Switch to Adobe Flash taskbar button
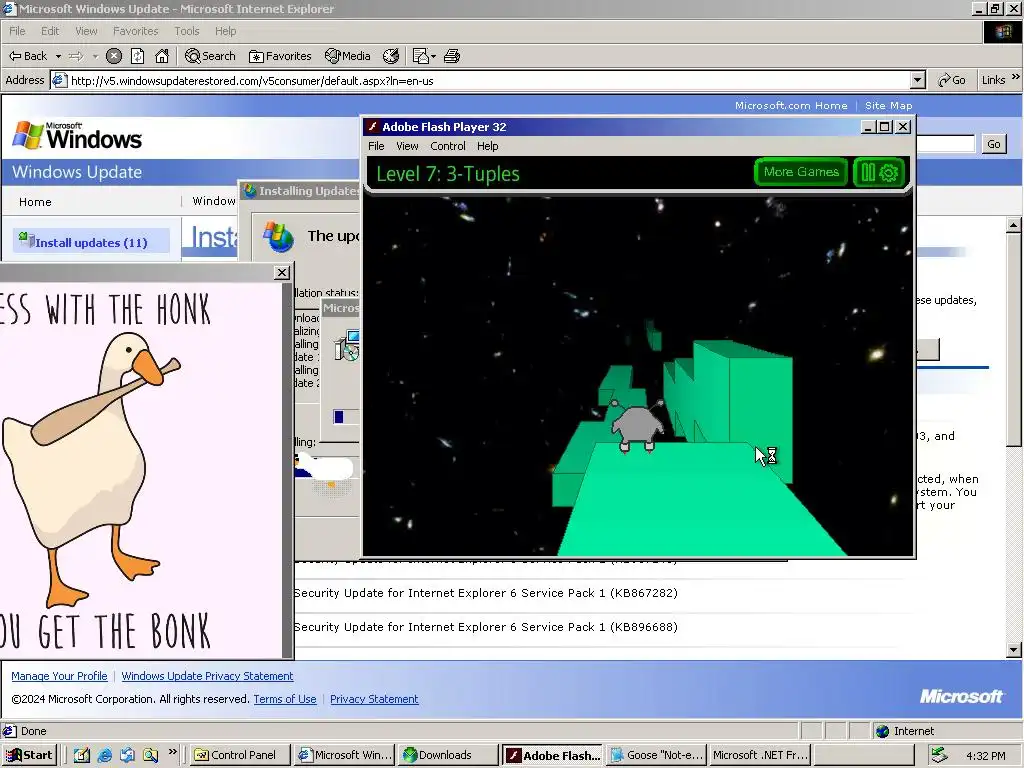Viewport: 1024px width, 768px height. tap(552, 755)
